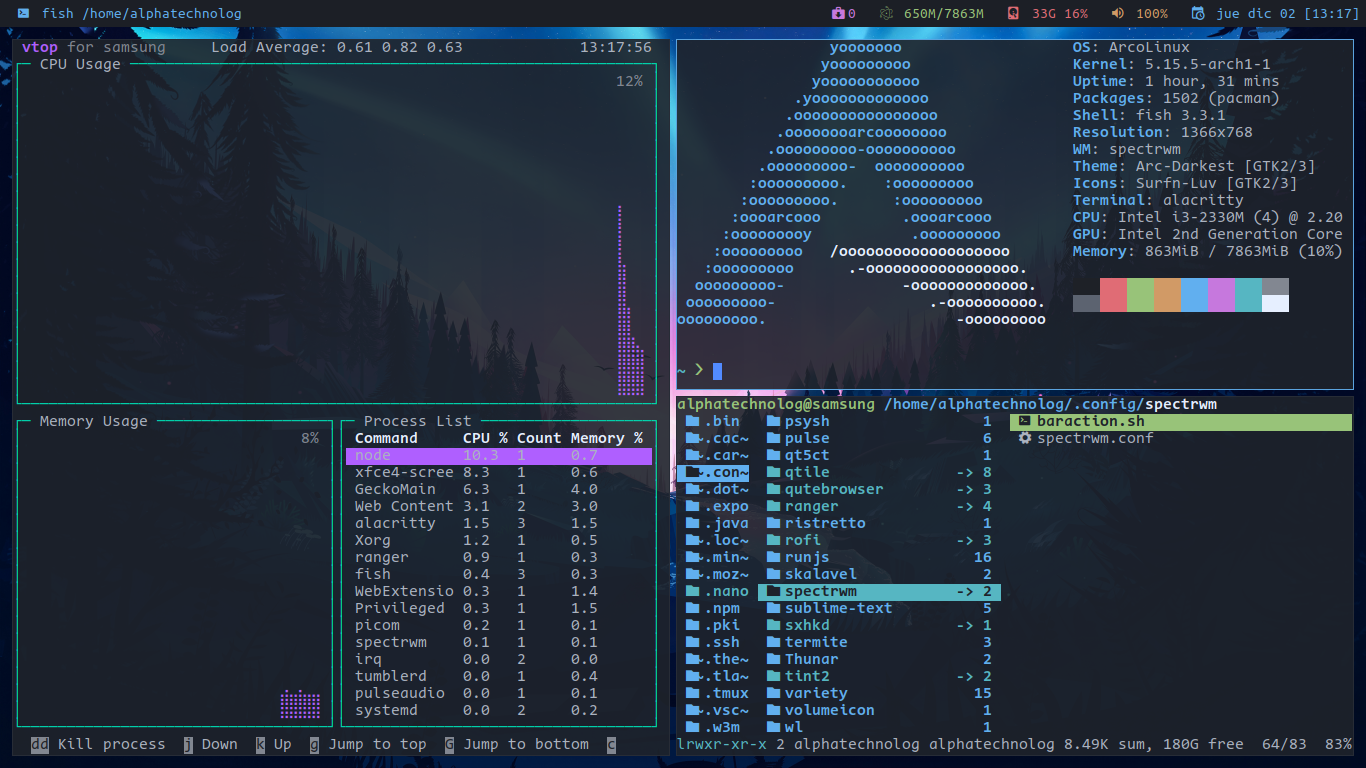Click the Load Average readout in vtop header

click(x=337, y=47)
